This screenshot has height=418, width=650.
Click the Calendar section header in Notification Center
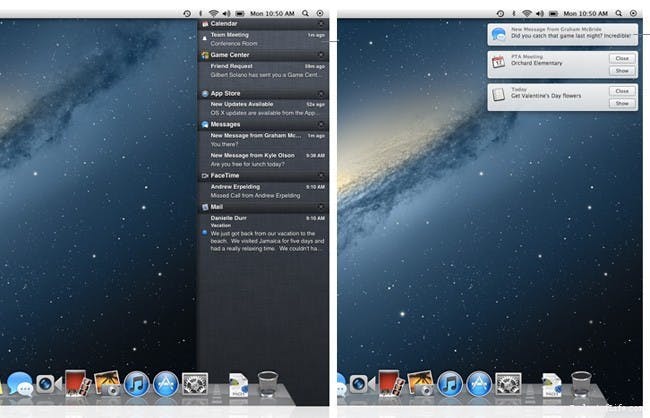click(264, 24)
